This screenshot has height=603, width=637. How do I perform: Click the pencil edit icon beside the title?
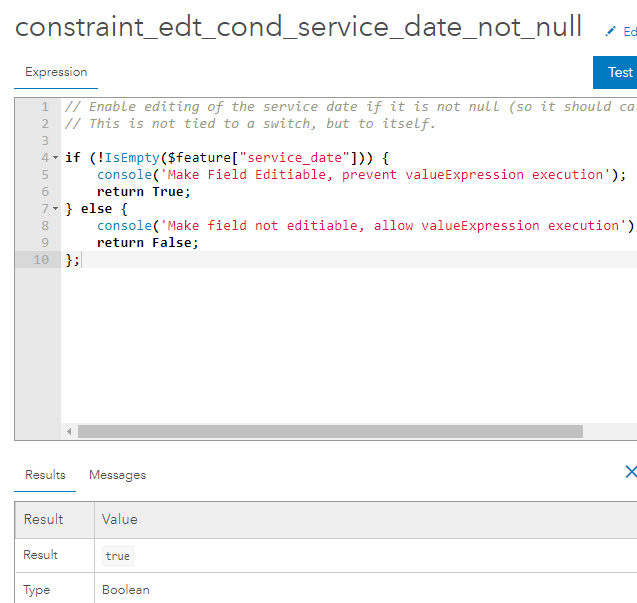(x=611, y=32)
